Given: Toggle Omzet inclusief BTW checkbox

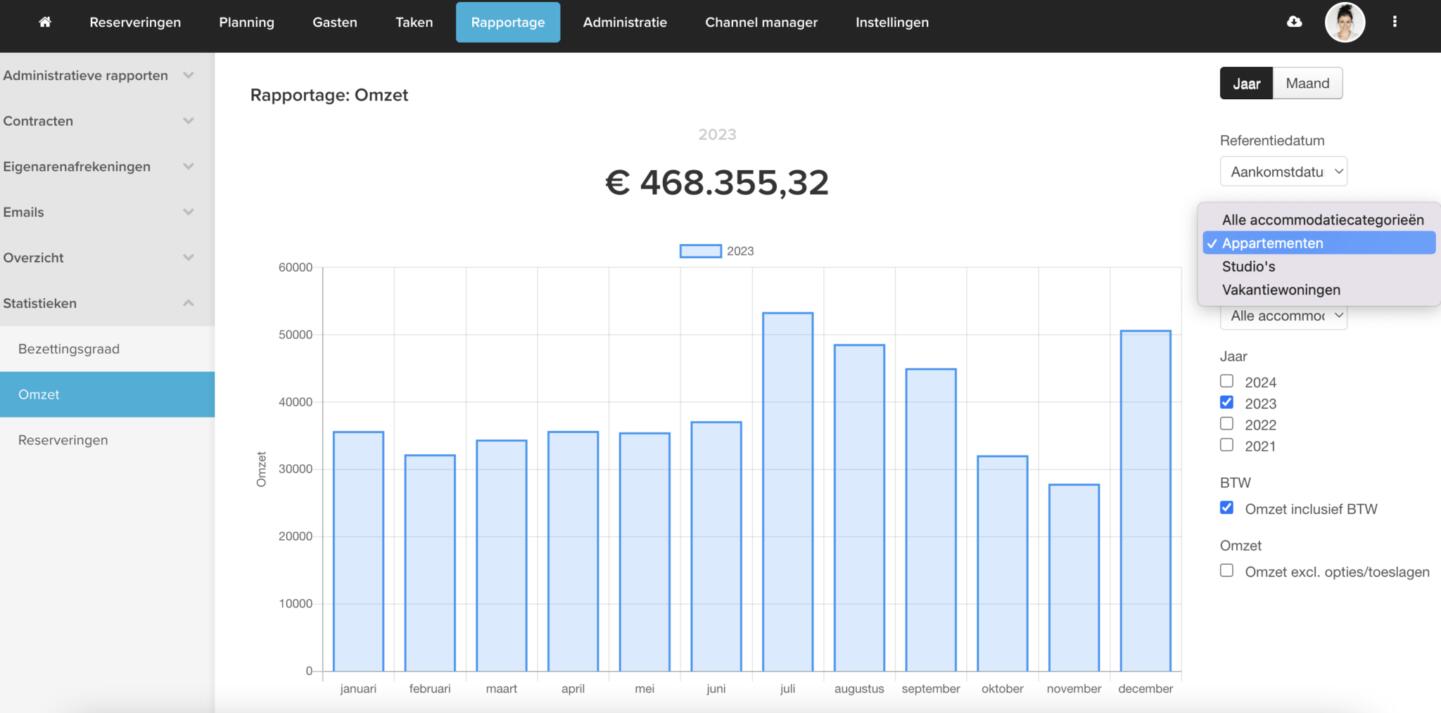Looking at the screenshot, I should [x=1227, y=508].
